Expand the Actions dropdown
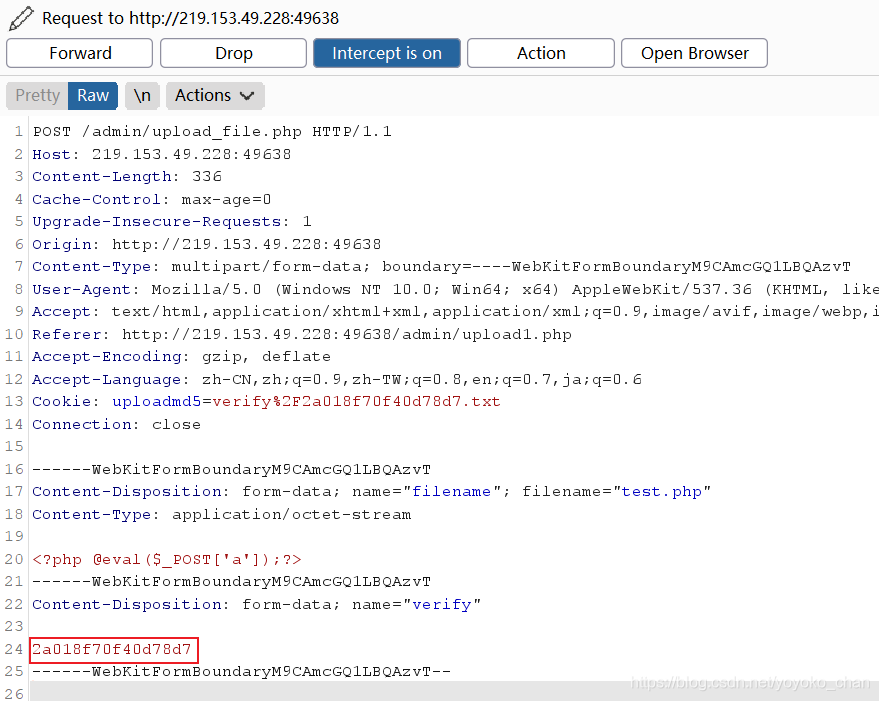The image size is (879, 701). click(215, 95)
